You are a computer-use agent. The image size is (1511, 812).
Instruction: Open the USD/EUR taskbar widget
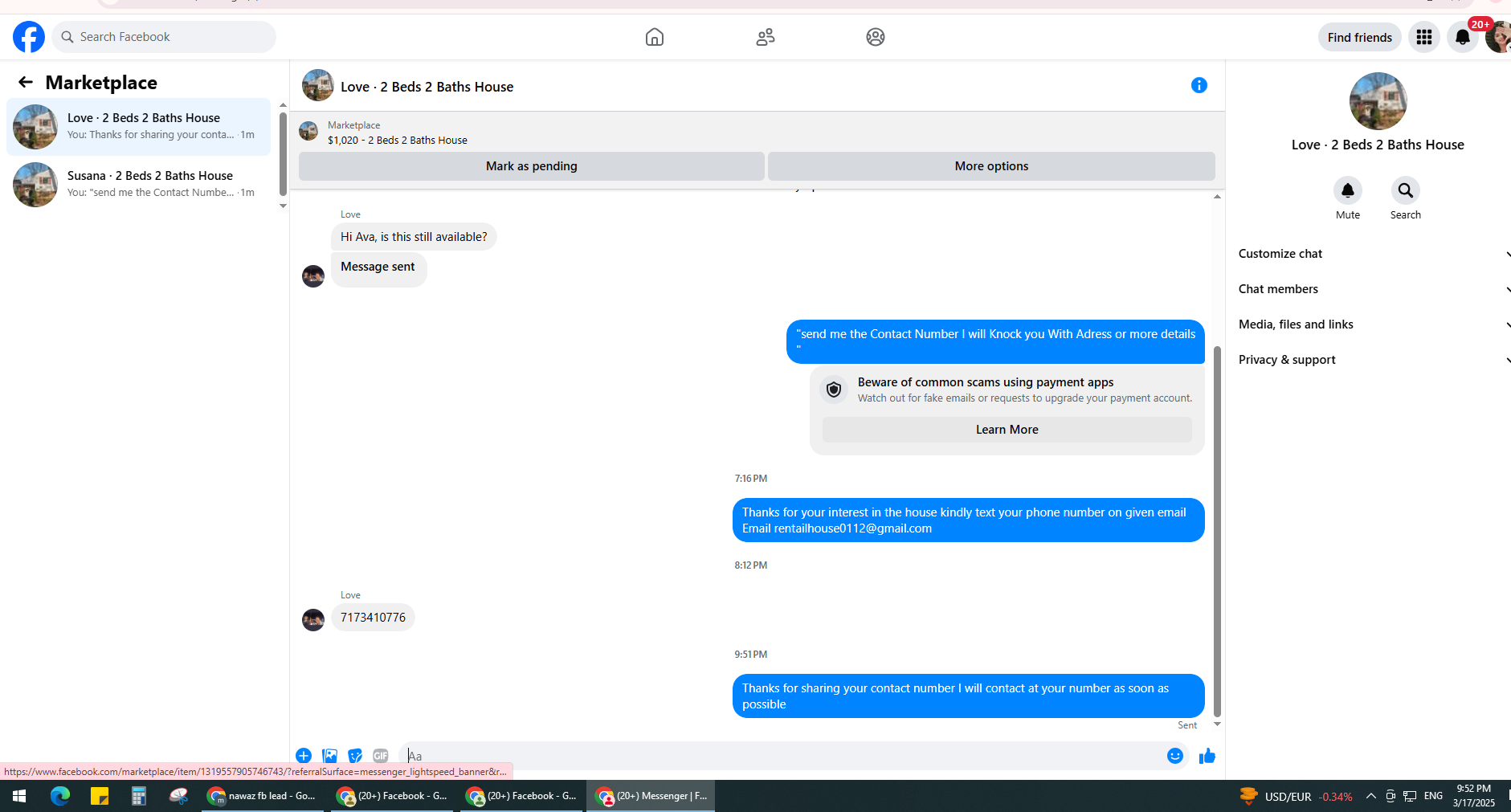click(1296, 796)
